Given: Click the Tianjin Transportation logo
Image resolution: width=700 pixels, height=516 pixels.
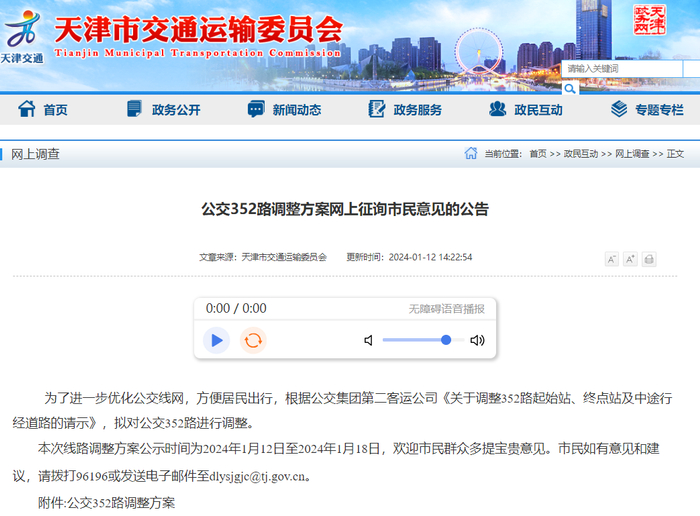Looking at the screenshot, I should pos(22,37).
